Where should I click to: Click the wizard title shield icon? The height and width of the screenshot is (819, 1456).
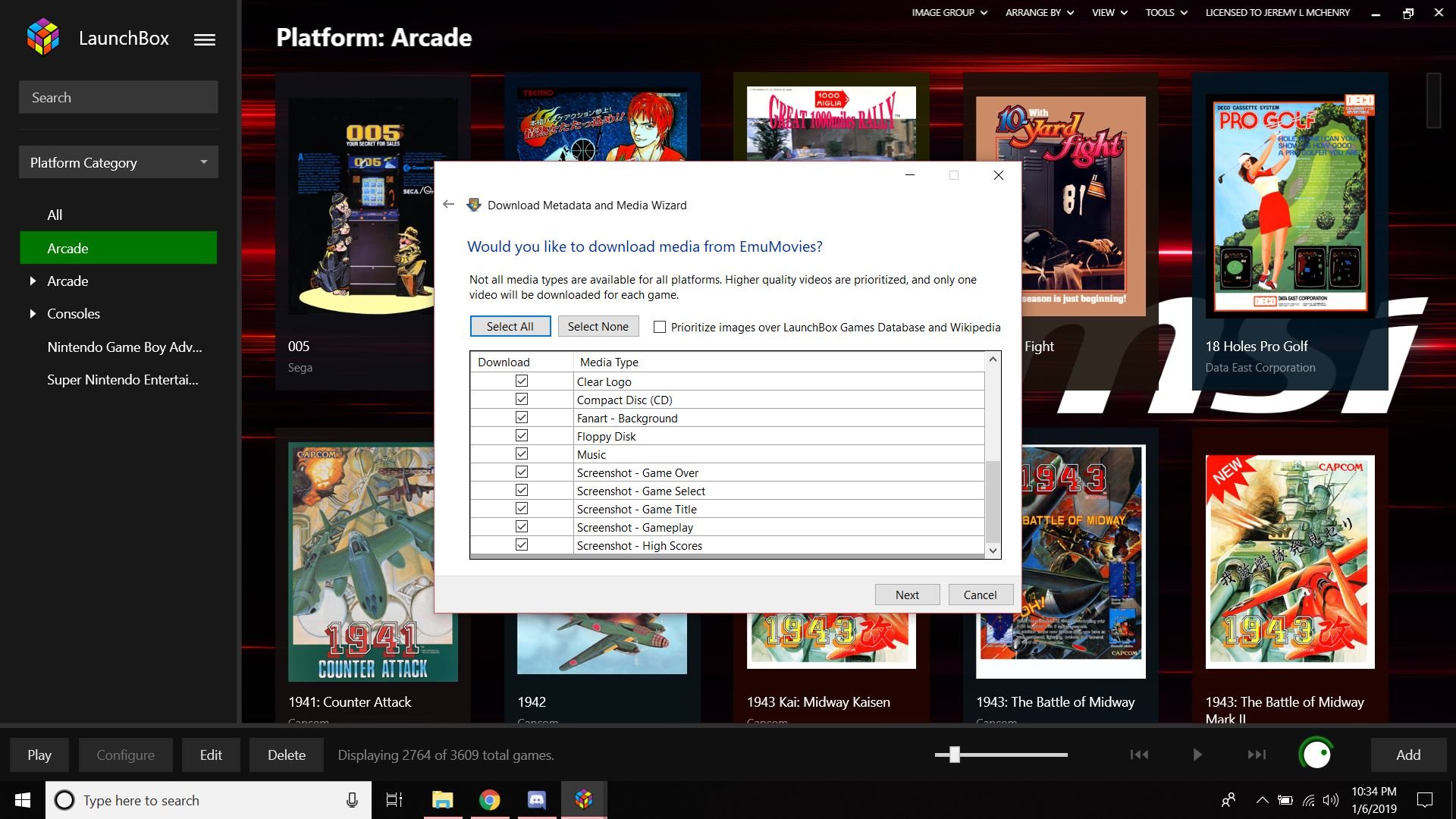(474, 205)
